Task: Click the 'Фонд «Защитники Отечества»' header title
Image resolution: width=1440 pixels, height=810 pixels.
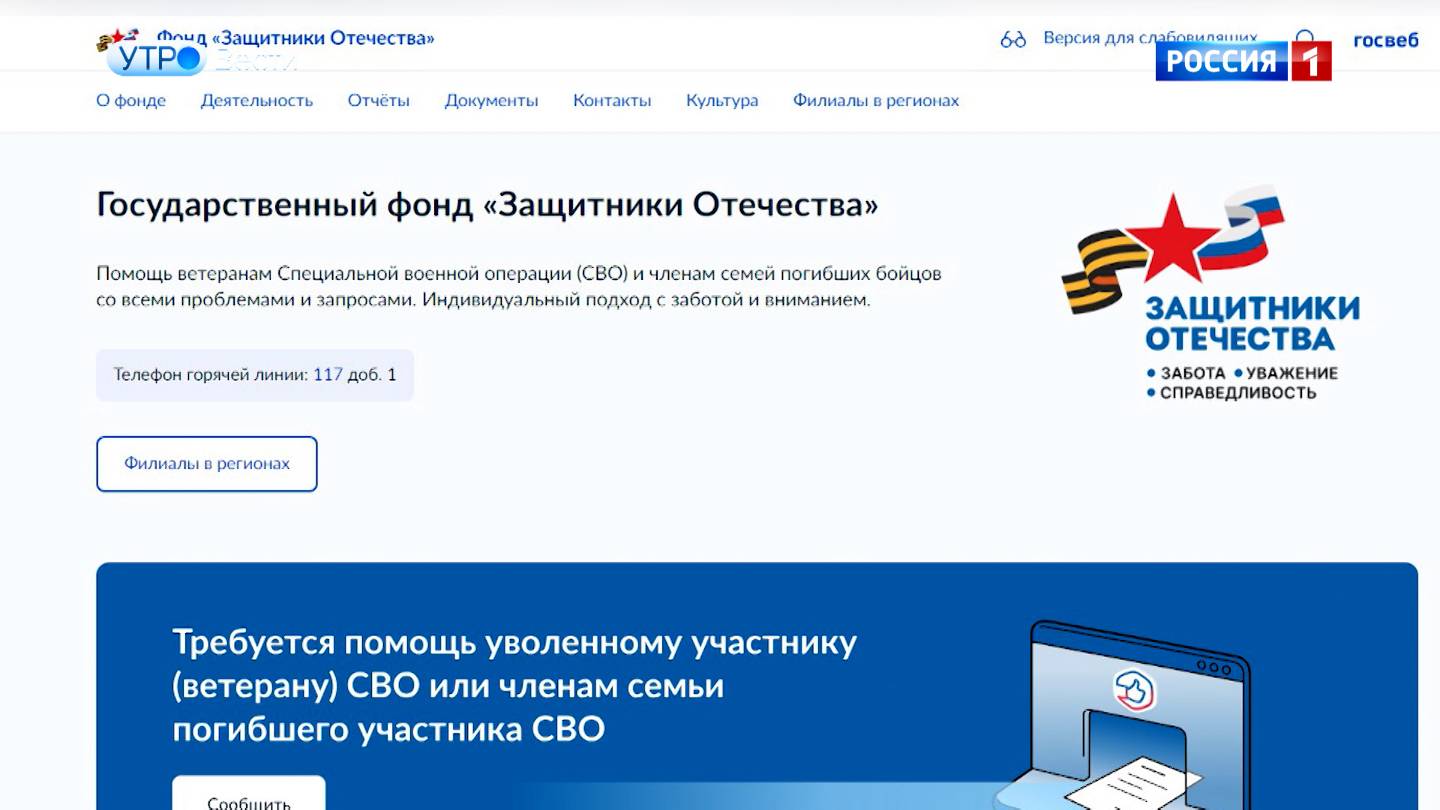Action: 296,39
